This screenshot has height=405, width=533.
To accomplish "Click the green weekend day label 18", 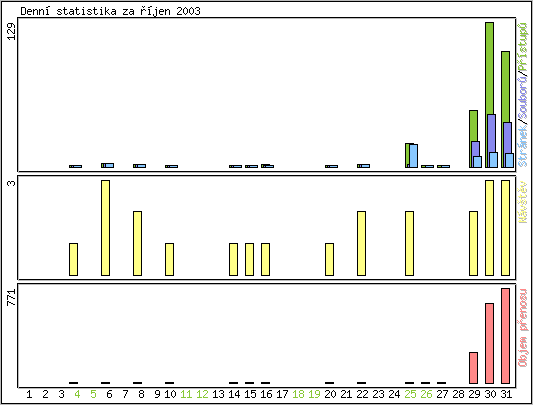I will 298,394.
